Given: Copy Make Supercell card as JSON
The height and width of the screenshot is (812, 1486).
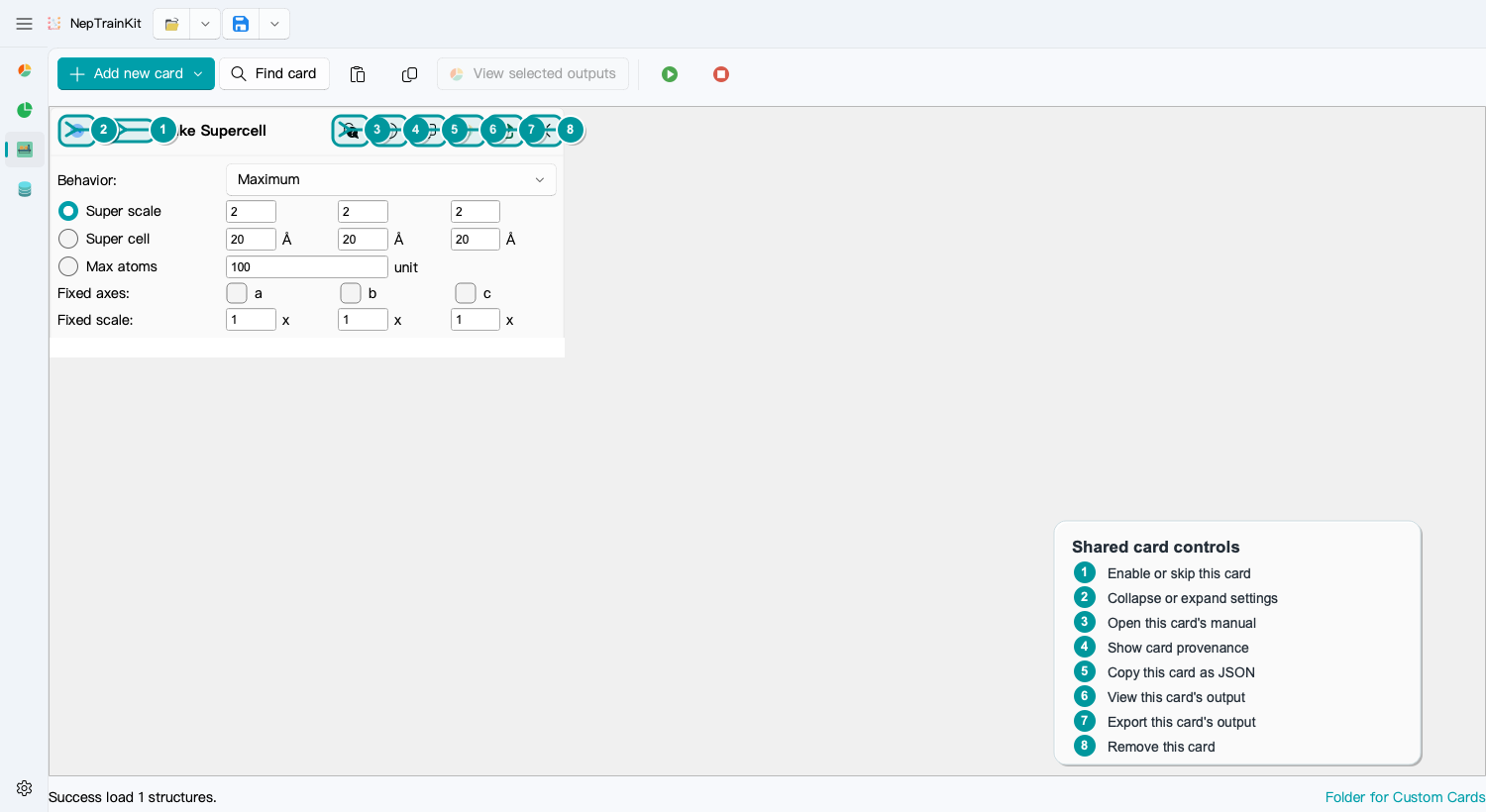Looking at the screenshot, I should pos(428,131).
